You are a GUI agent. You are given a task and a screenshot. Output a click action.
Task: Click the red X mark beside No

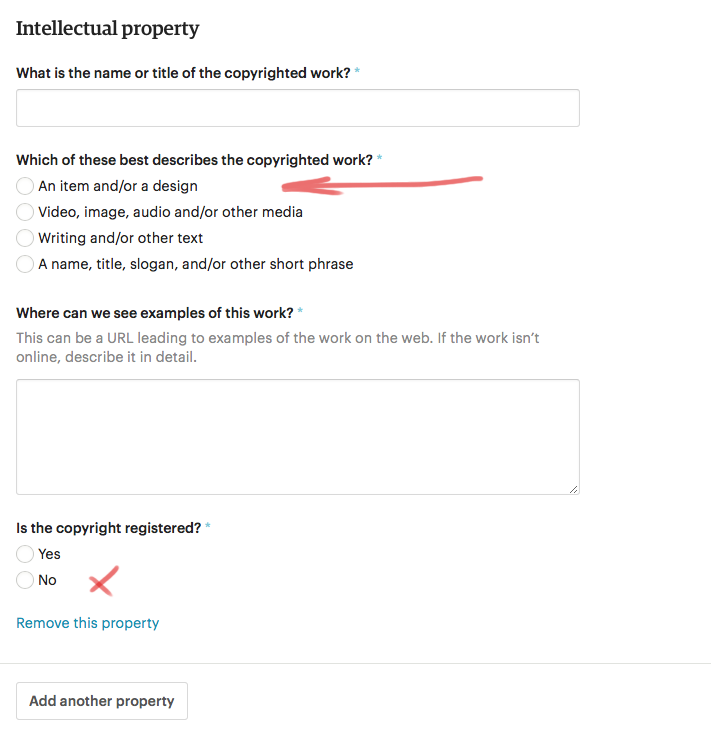[104, 581]
